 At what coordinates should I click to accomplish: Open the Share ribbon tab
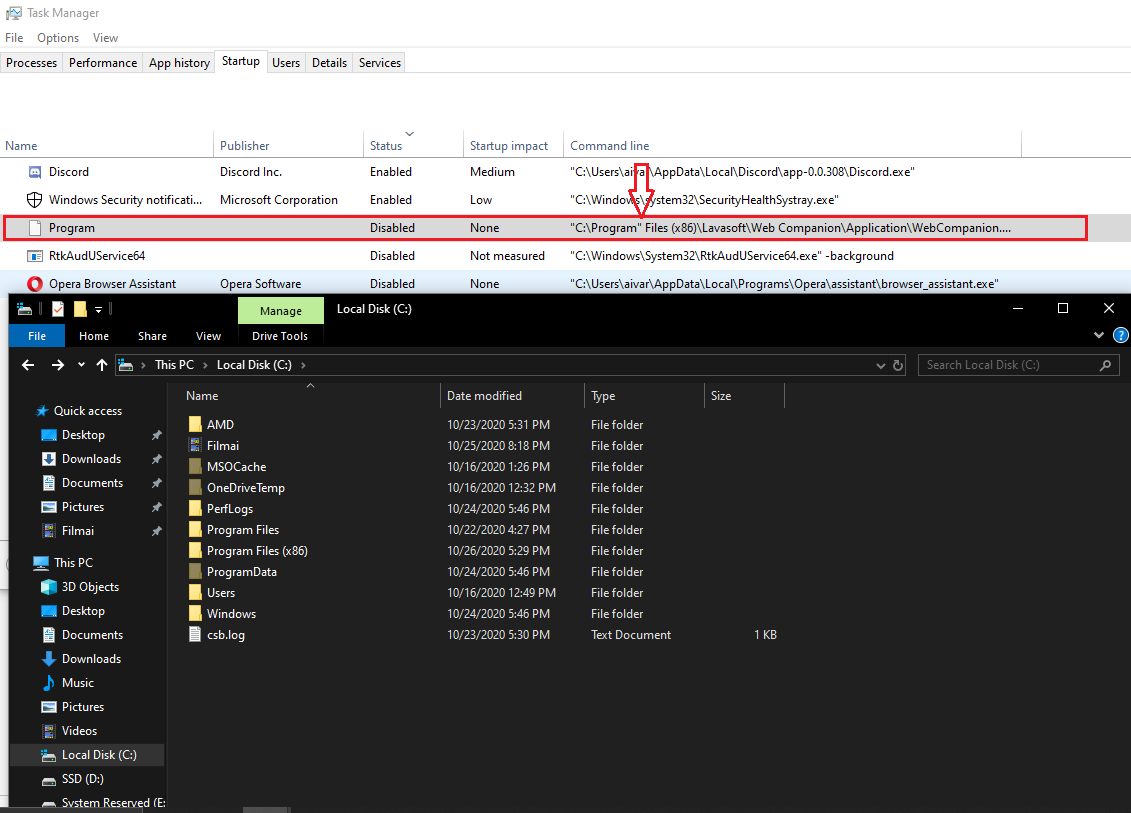pyautogui.click(x=152, y=336)
